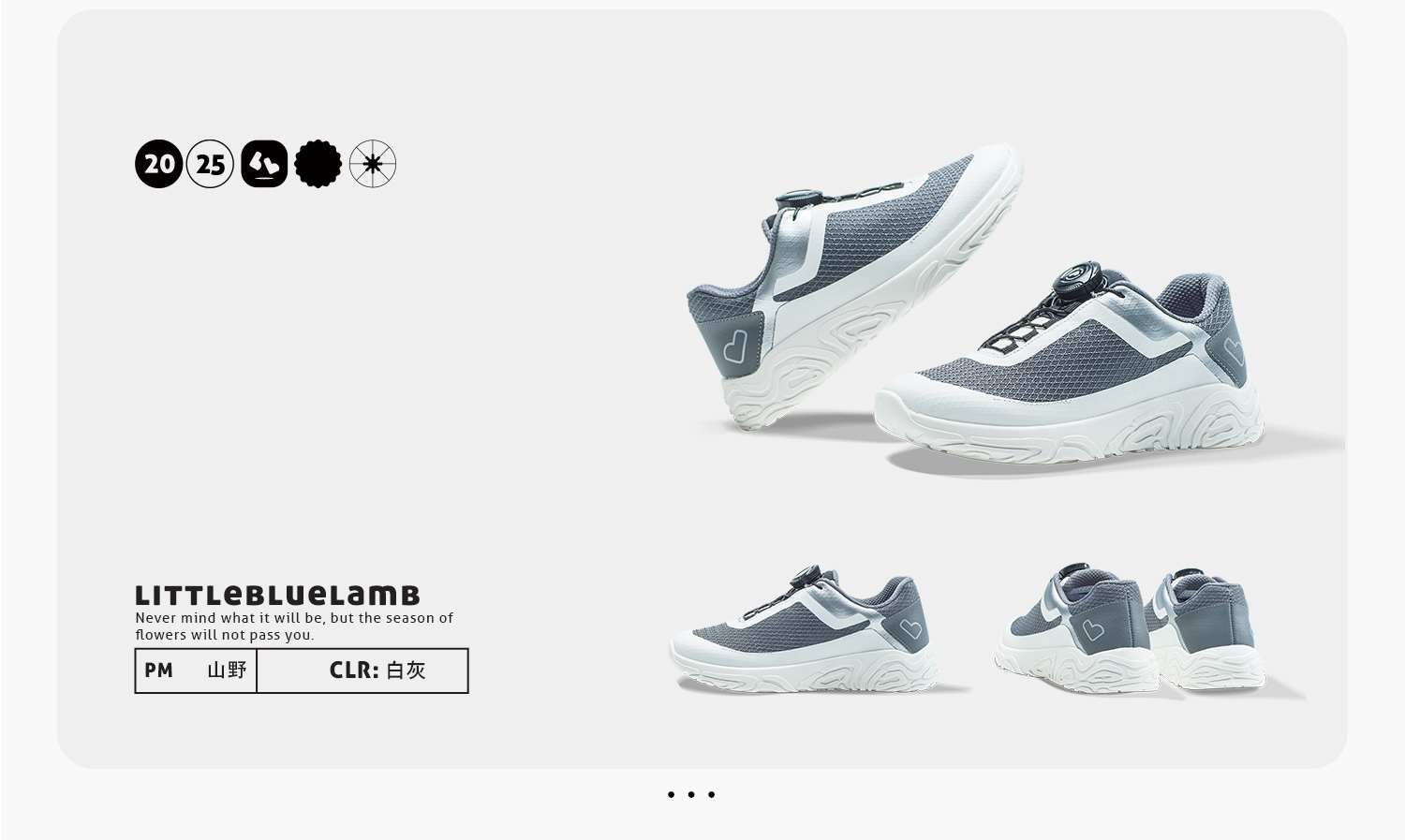Click the outlined circle badge labeled 25

[210, 164]
